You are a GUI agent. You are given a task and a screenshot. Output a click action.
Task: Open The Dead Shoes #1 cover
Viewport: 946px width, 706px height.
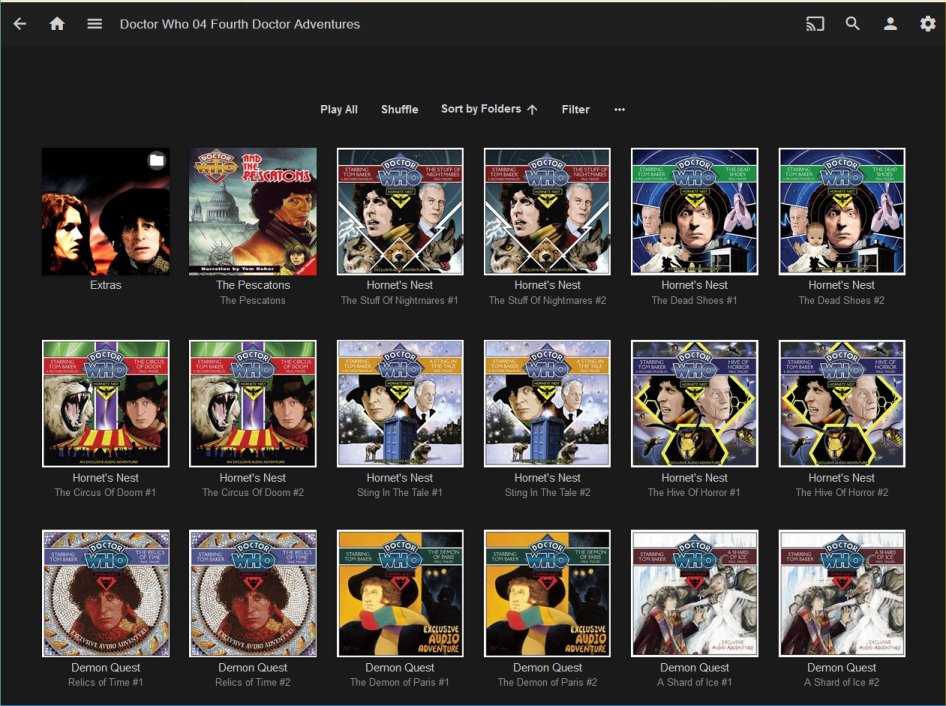[x=694, y=212]
